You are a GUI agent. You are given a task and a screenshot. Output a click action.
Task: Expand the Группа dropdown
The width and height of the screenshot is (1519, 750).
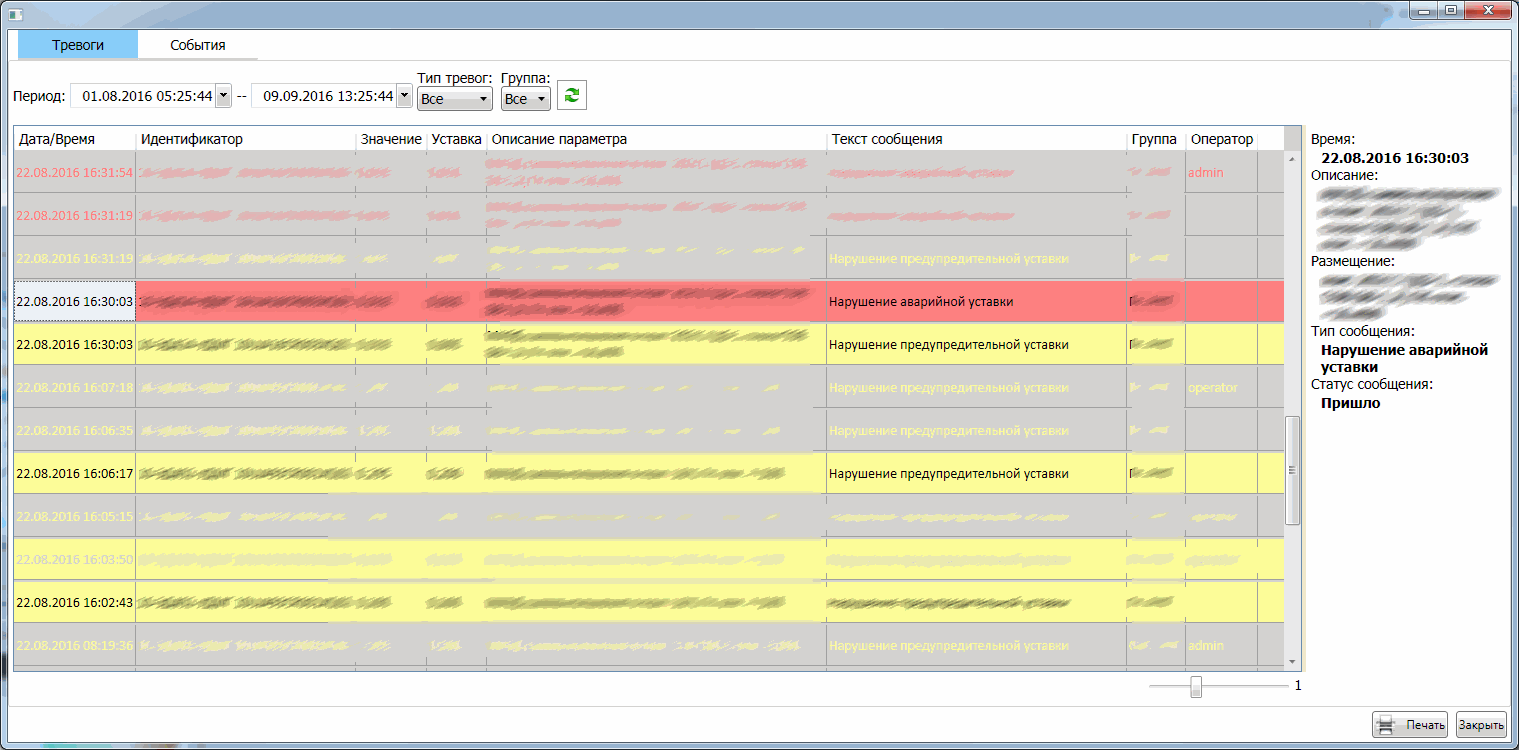click(525, 99)
